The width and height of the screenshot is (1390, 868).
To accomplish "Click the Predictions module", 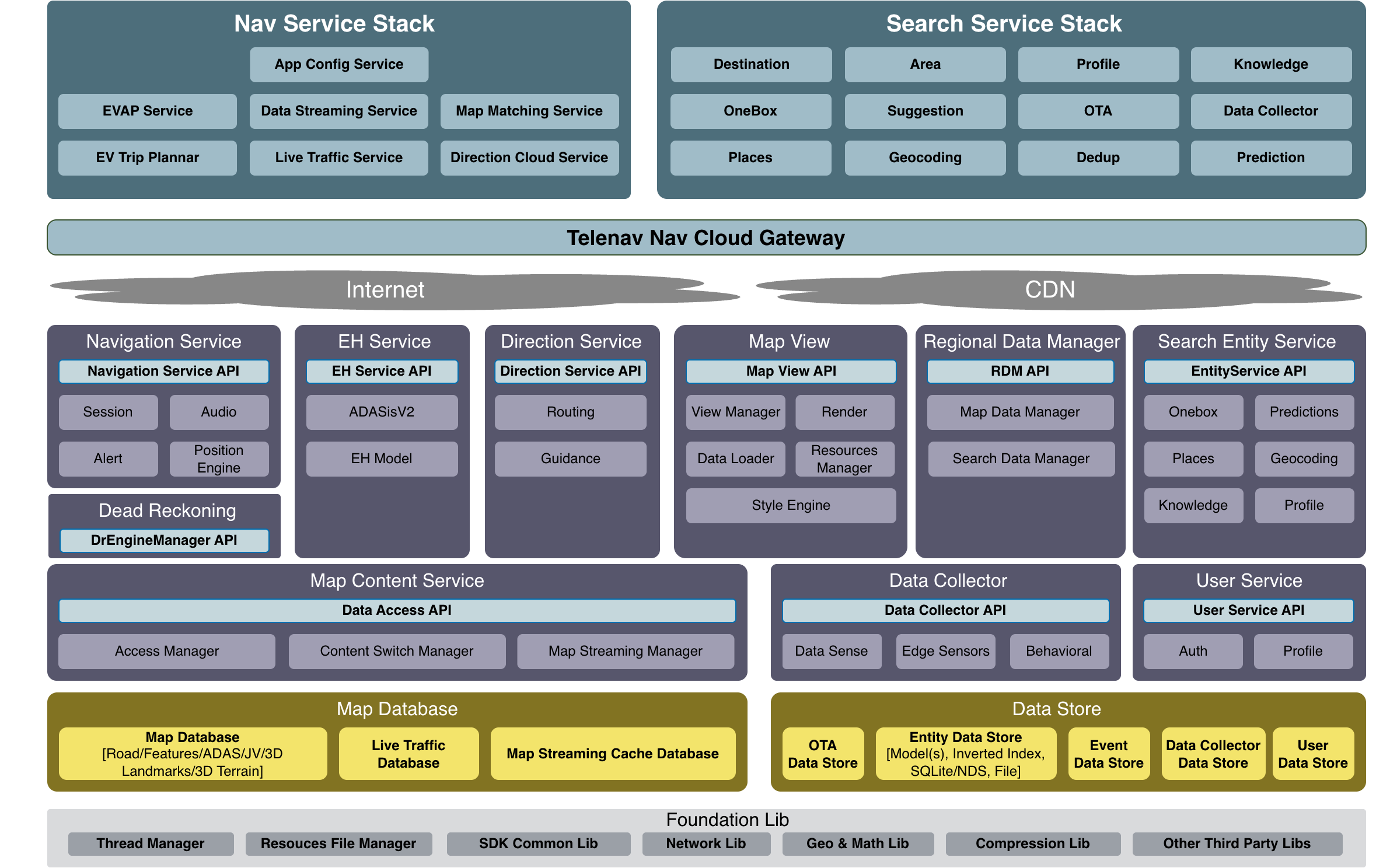I will 1304,412.
